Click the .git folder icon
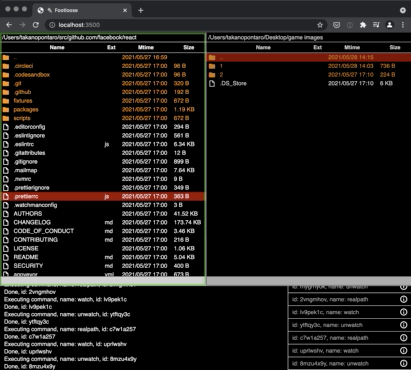Screen dimensions: 411x370 click(x=6, y=83)
